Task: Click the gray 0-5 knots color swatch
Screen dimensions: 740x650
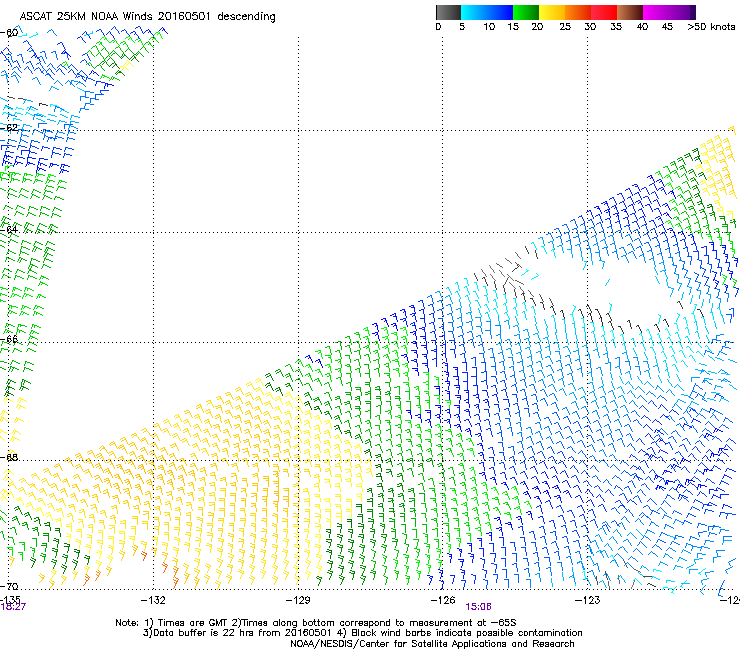Action: tap(448, 12)
